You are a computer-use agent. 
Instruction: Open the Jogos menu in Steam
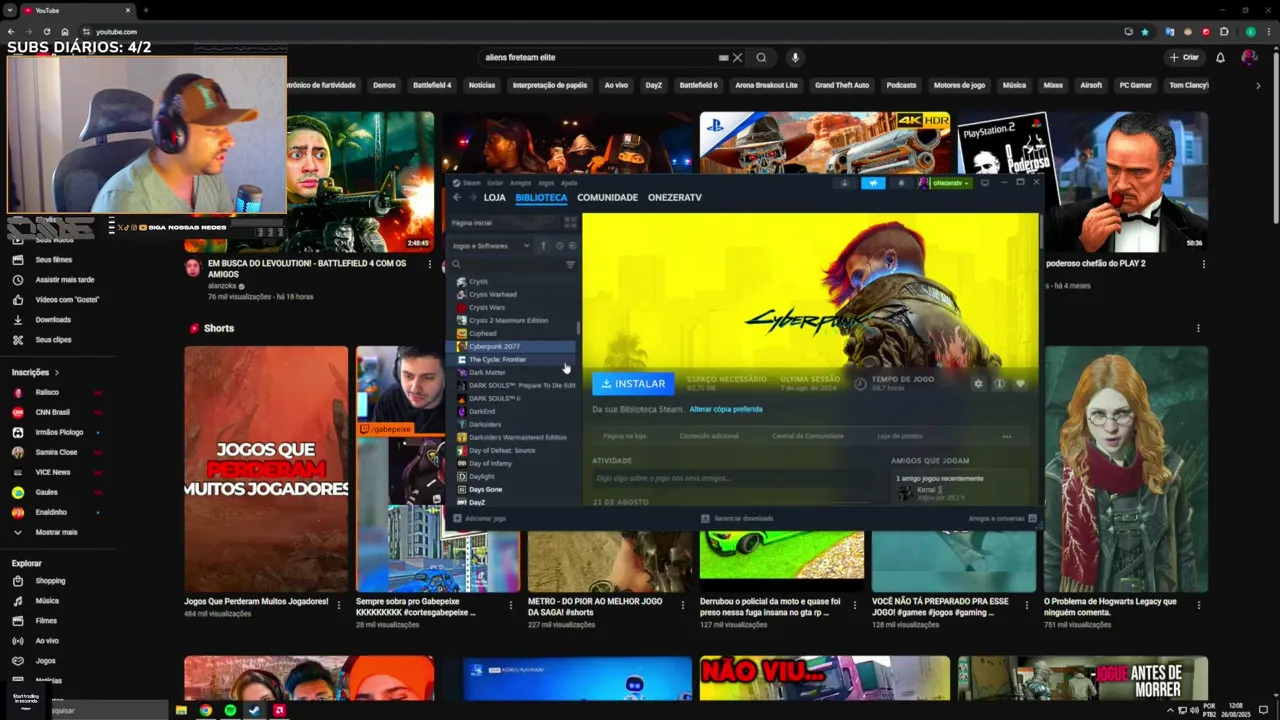pos(546,183)
